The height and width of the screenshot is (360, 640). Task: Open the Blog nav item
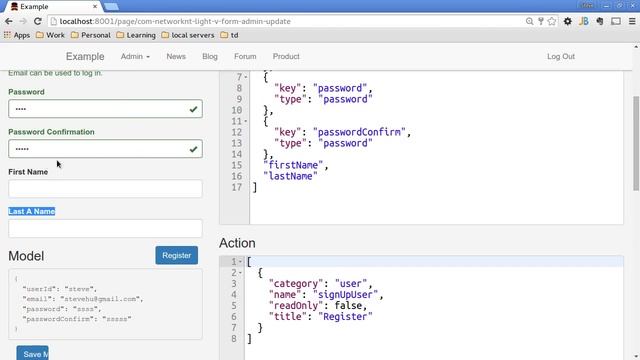[210, 56]
